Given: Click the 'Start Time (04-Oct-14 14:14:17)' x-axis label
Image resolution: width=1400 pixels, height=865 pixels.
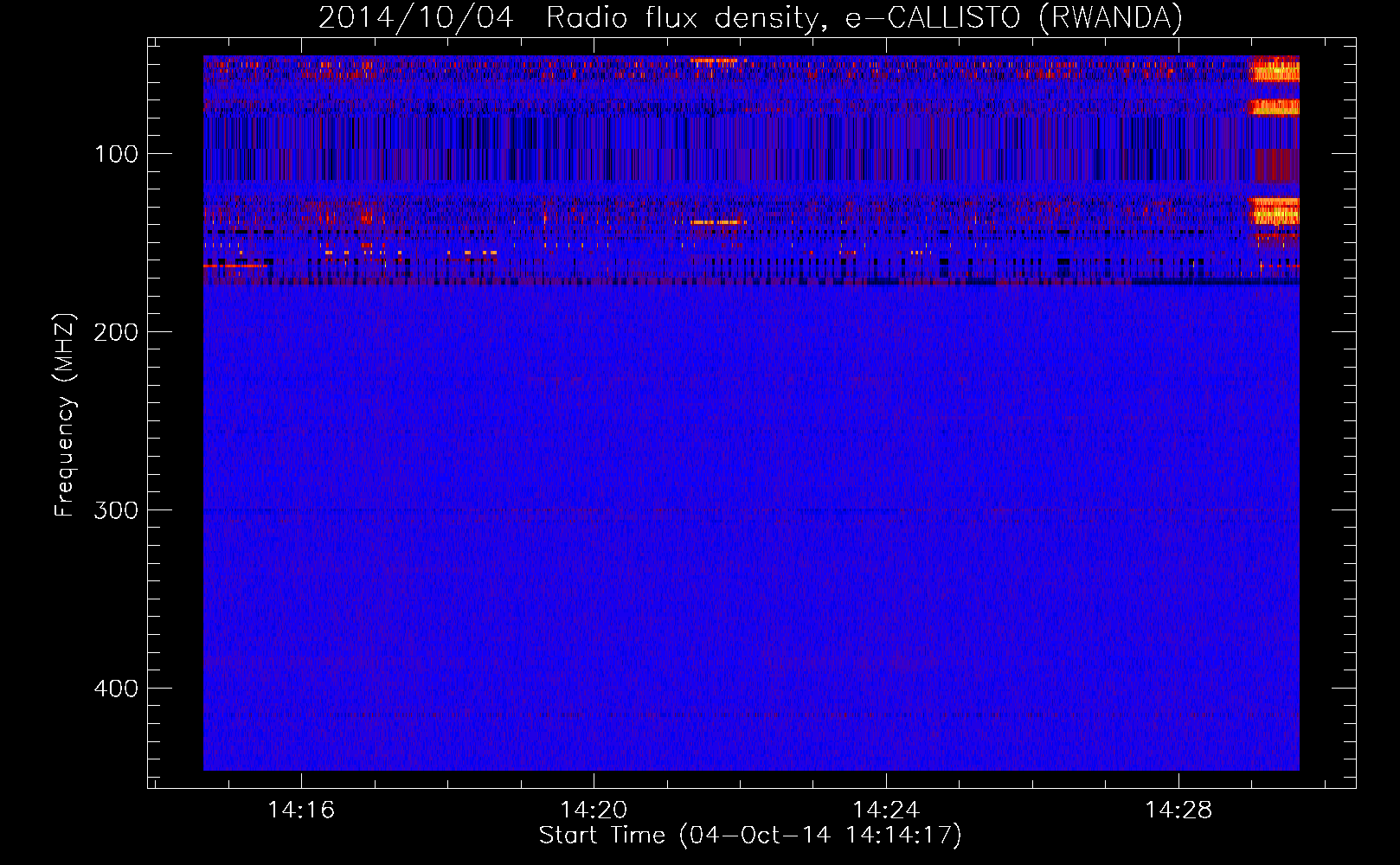Looking at the screenshot, I should [750, 836].
